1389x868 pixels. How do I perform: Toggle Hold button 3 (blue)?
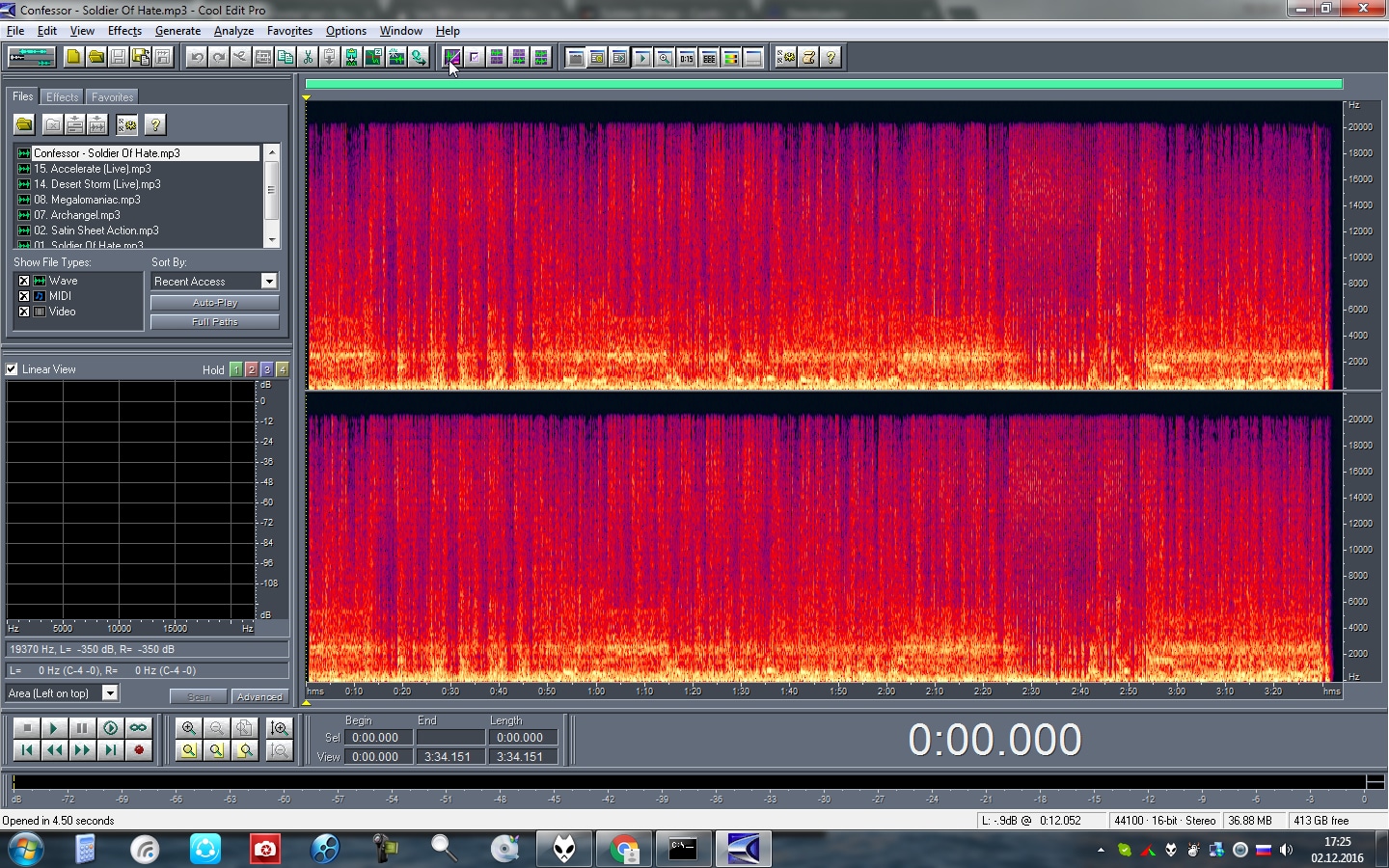pos(267,369)
